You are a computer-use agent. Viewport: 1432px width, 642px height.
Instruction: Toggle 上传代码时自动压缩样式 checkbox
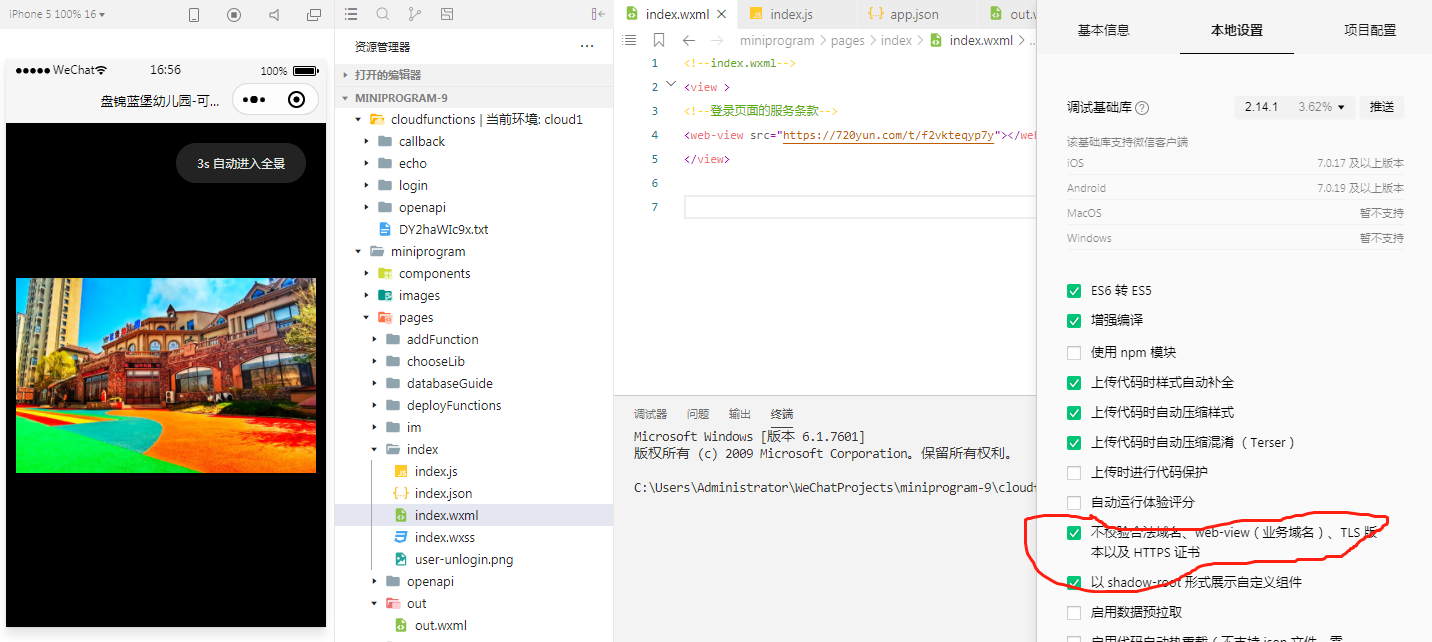[1074, 412]
